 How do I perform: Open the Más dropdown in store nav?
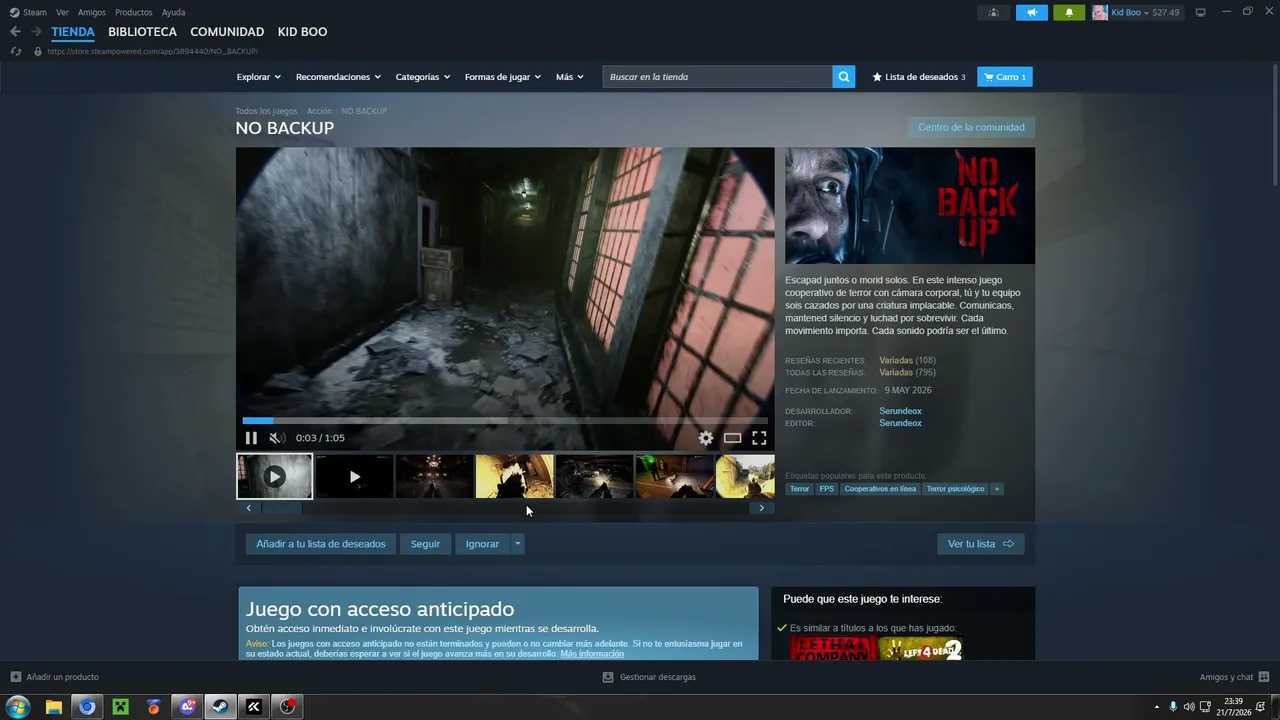click(570, 77)
